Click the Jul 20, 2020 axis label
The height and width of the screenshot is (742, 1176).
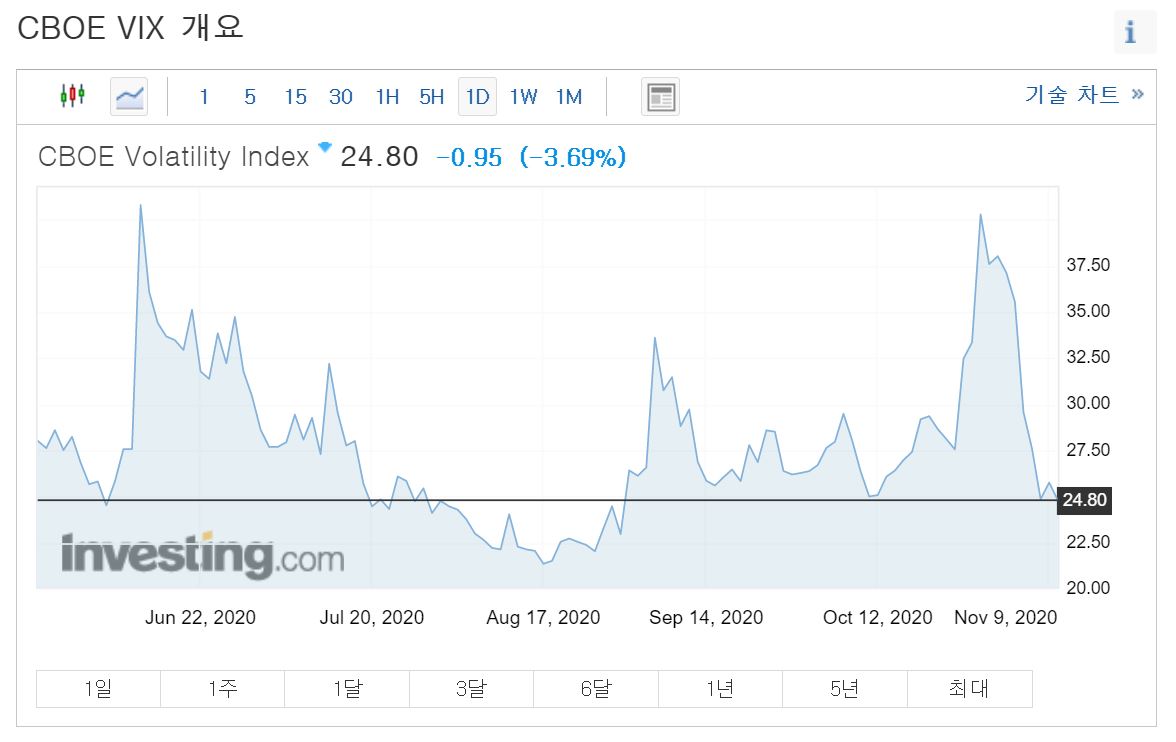[x=372, y=617]
